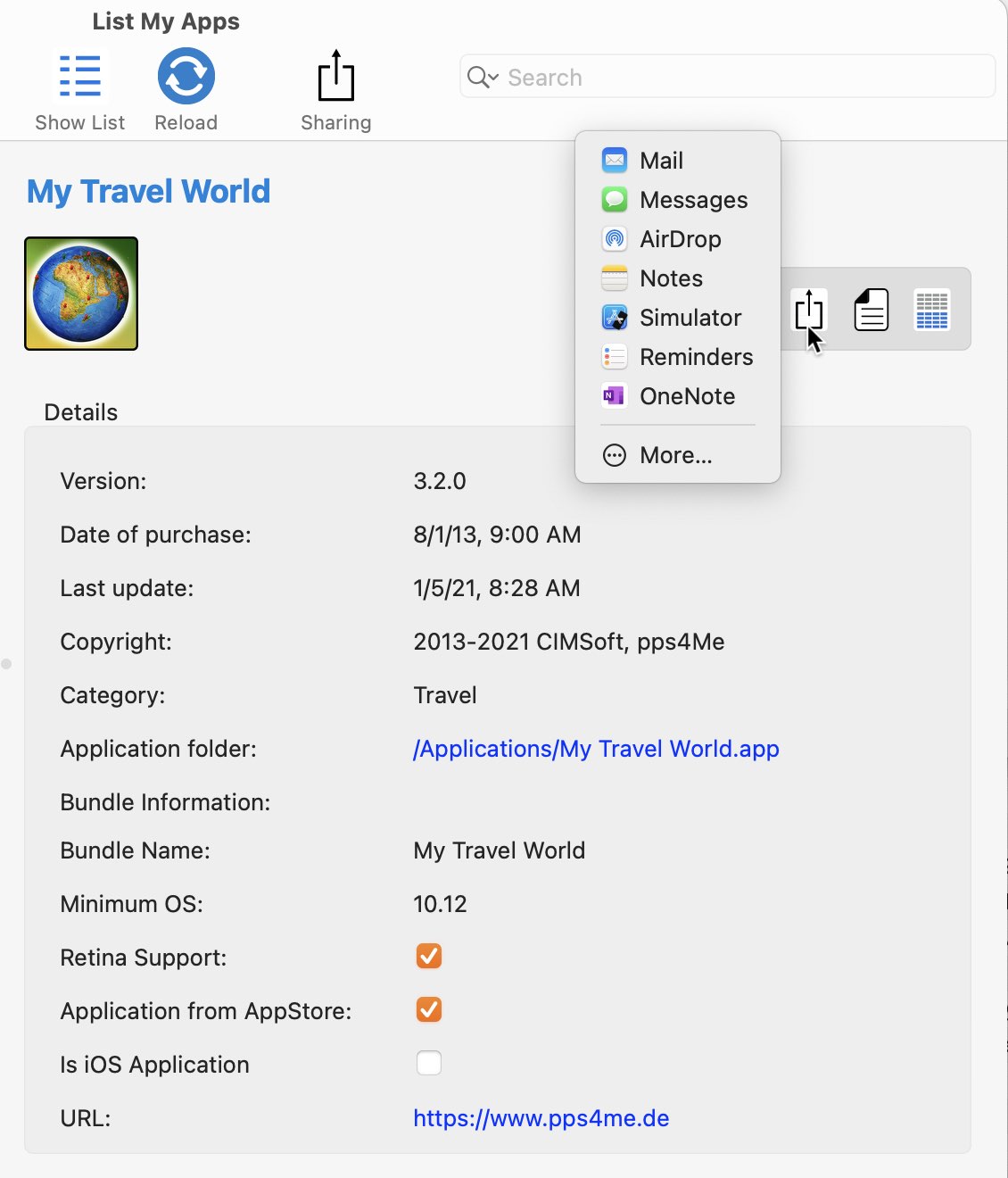Click the Travel category value
This screenshot has width=1008, height=1178.
coord(445,695)
